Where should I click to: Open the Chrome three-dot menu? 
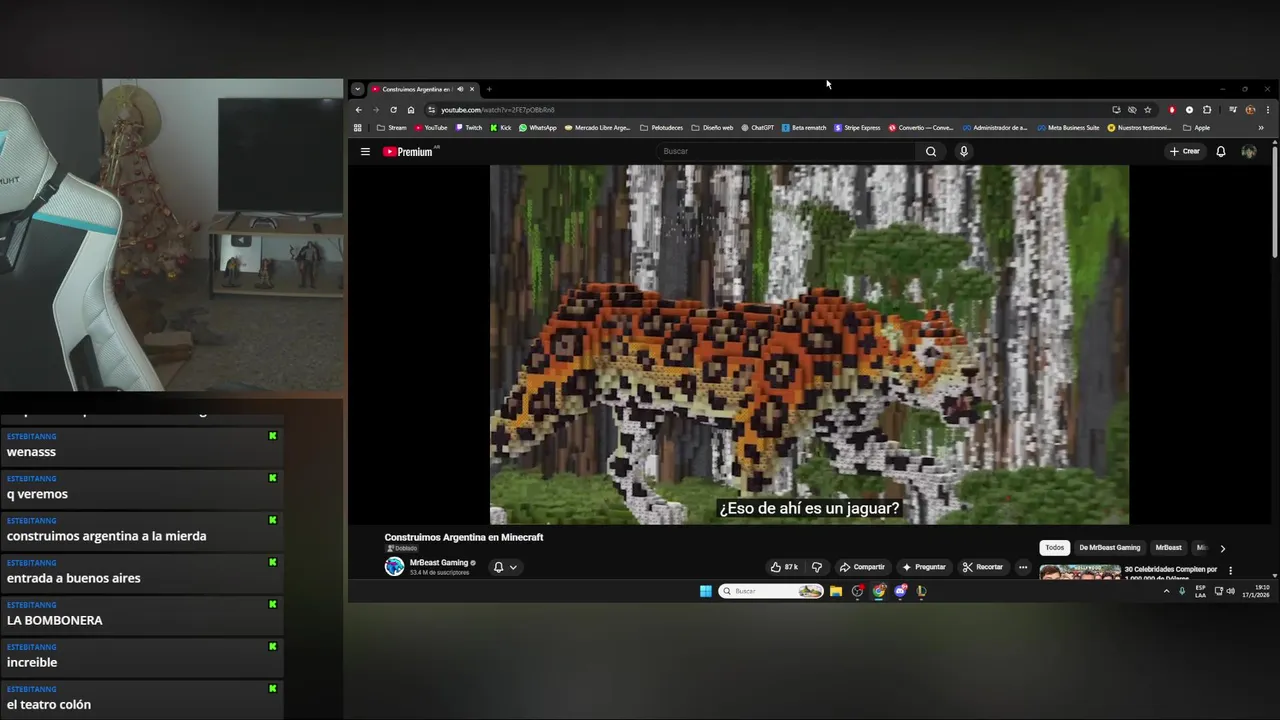coord(1268,110)
